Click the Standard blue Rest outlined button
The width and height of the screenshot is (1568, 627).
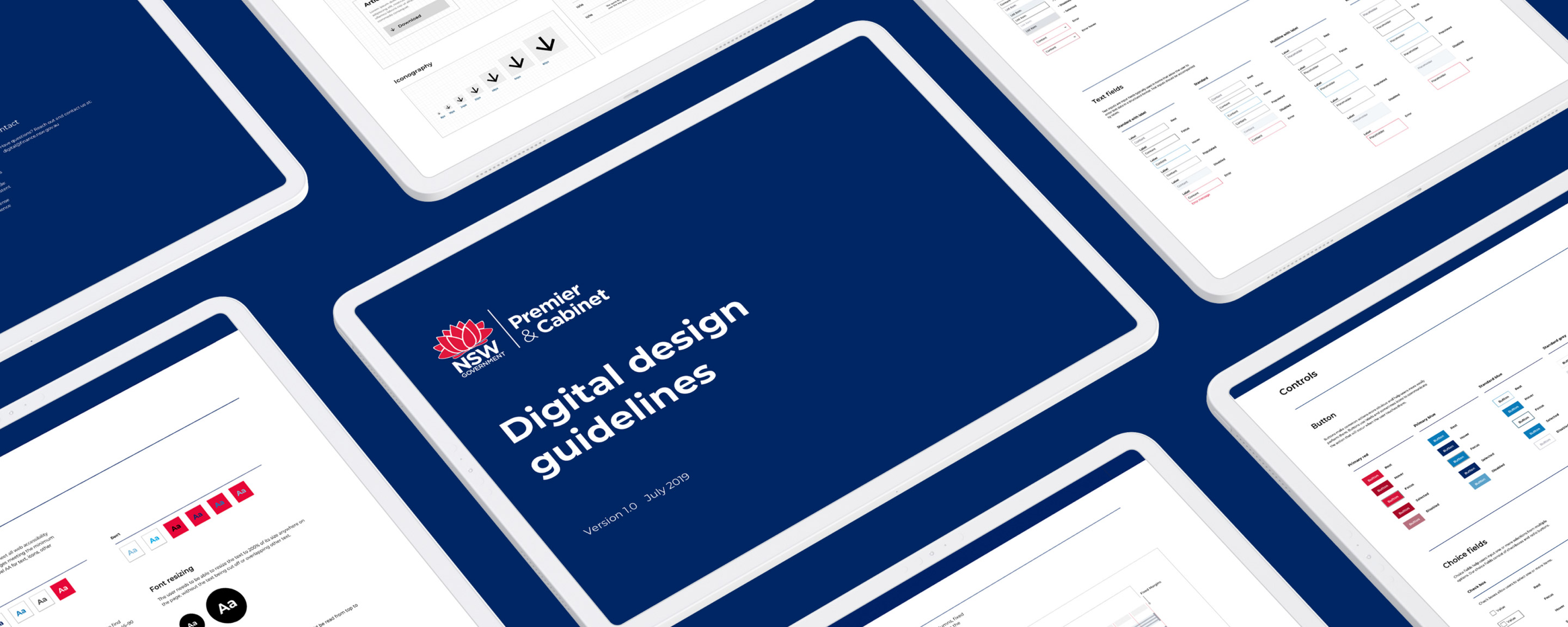(1503, 399)
